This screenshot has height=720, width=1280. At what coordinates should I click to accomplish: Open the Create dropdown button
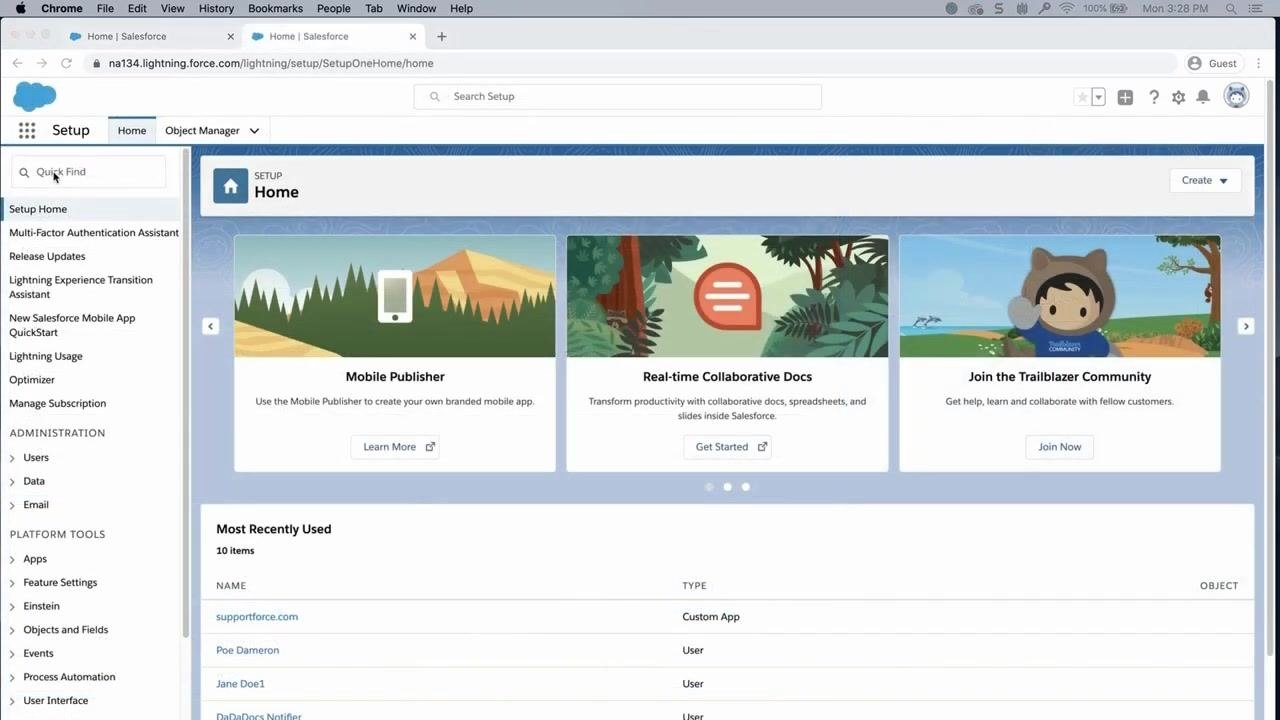[x=1205, y=181]
